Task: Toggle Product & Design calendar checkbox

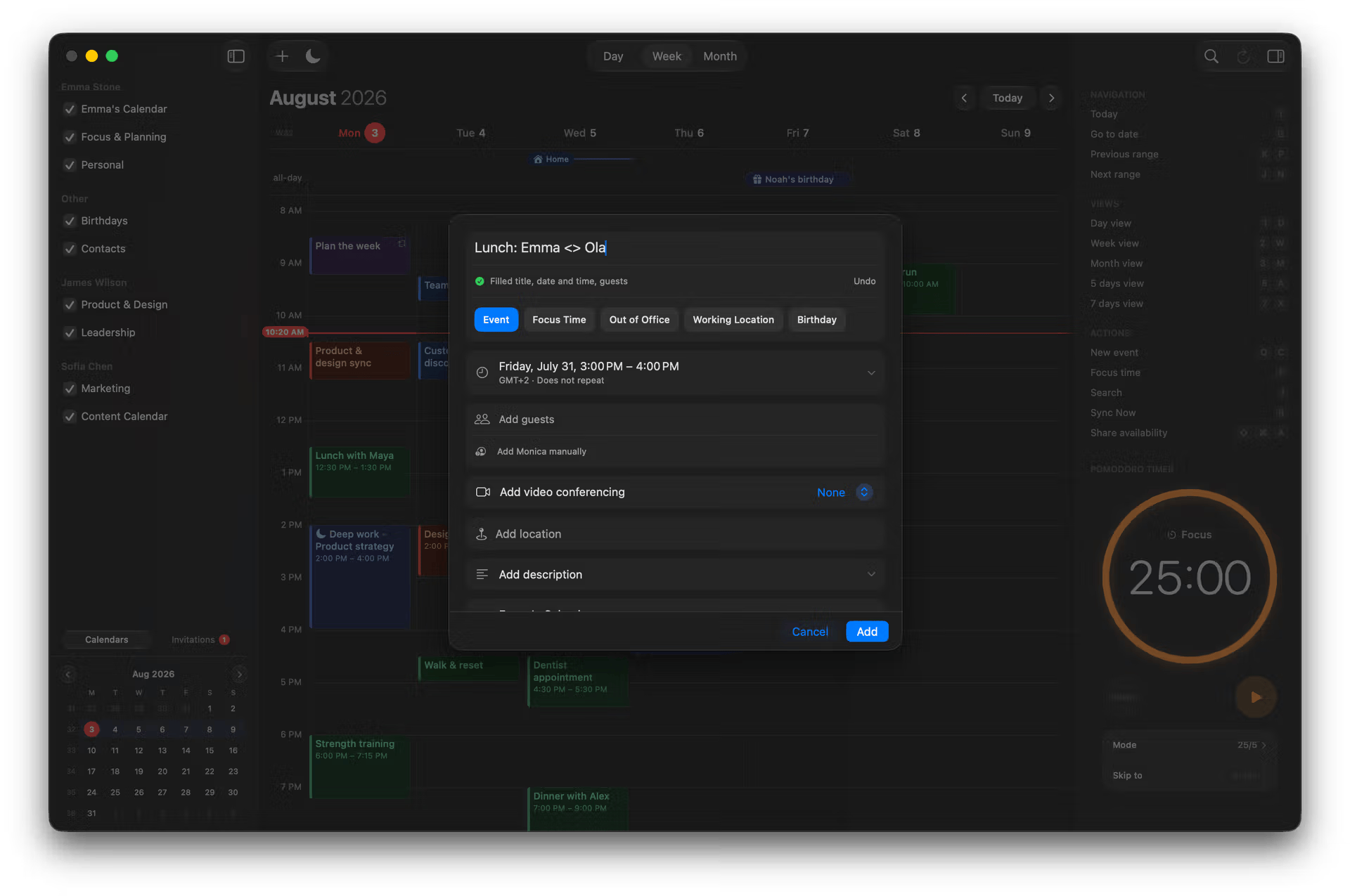Action: coord(70,305)
